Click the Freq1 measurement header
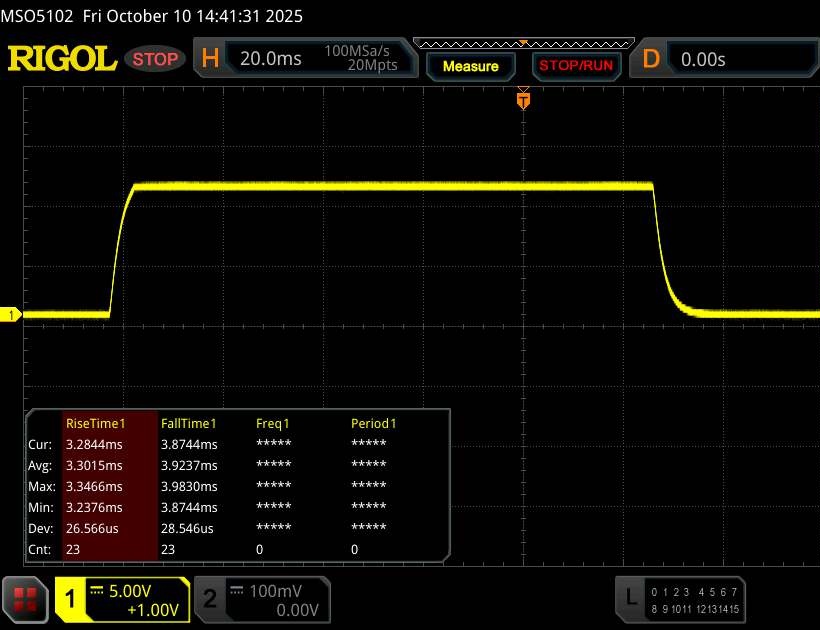Image resolution: width=820 pixels, height=630 pixels. tap(272, 423)
